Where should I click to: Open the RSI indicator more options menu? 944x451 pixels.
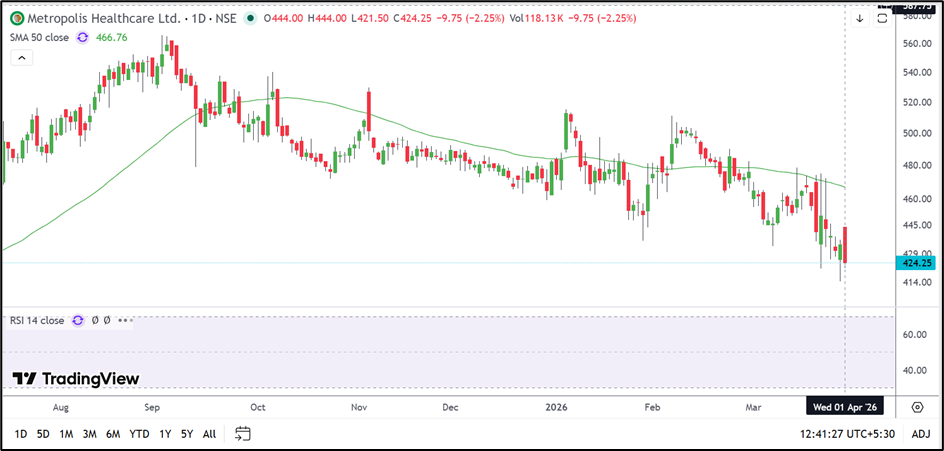pos(124,321)
